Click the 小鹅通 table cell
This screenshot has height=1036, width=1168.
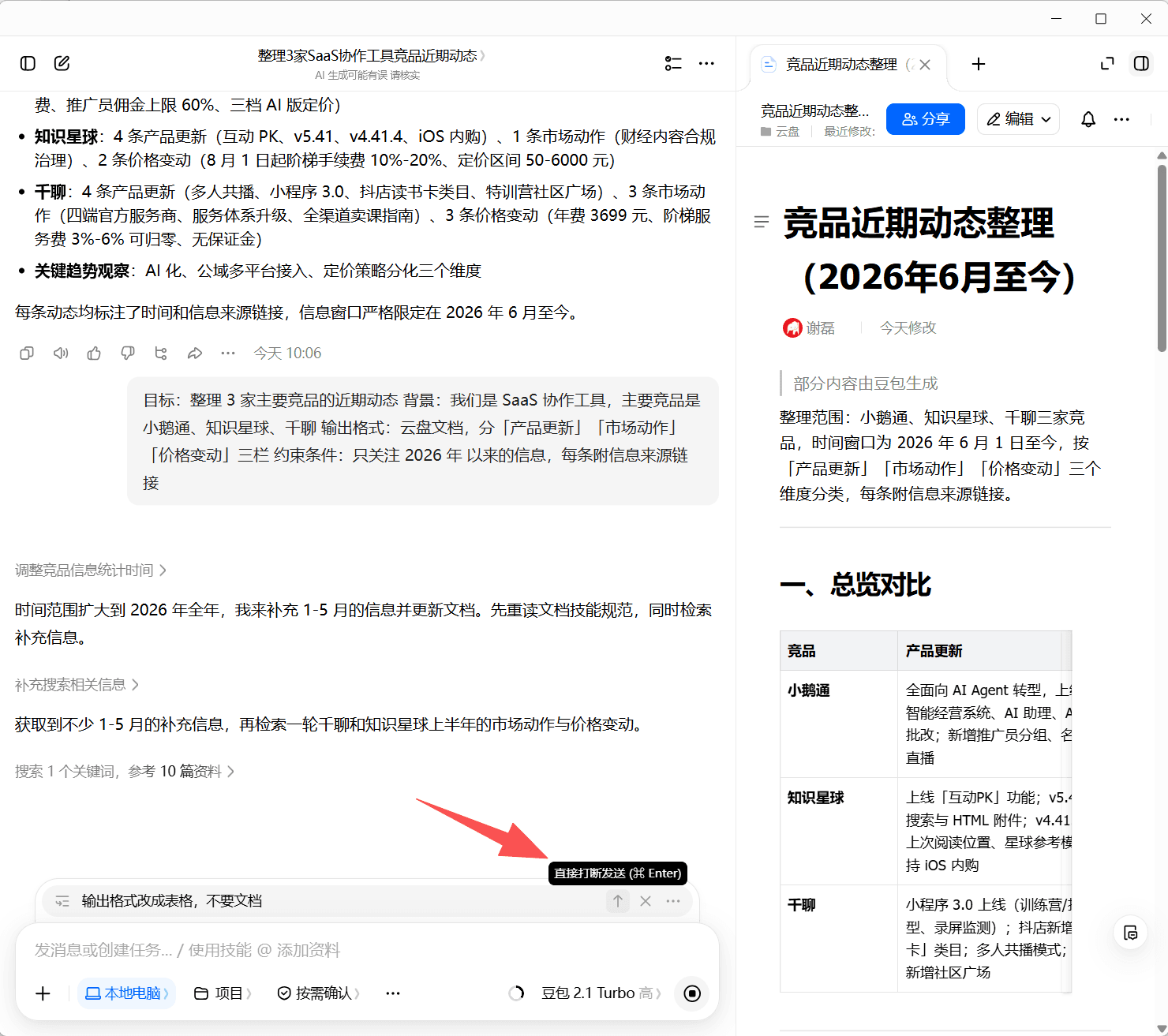(x=839, y=724)
